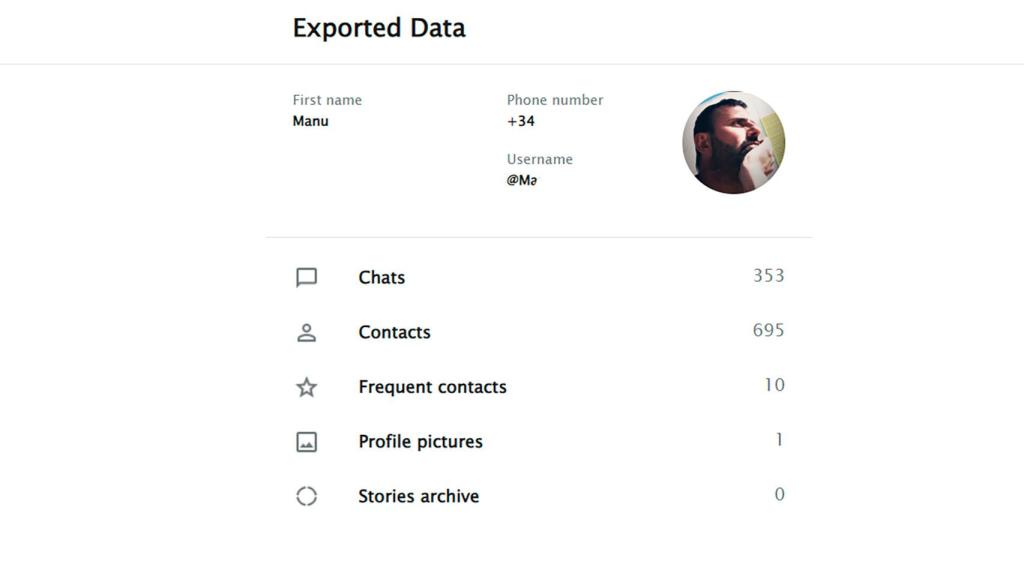The image size is (1024, 576).
Task: Click the Frequent contacts star icon
Action: click(x=307, y=387)
